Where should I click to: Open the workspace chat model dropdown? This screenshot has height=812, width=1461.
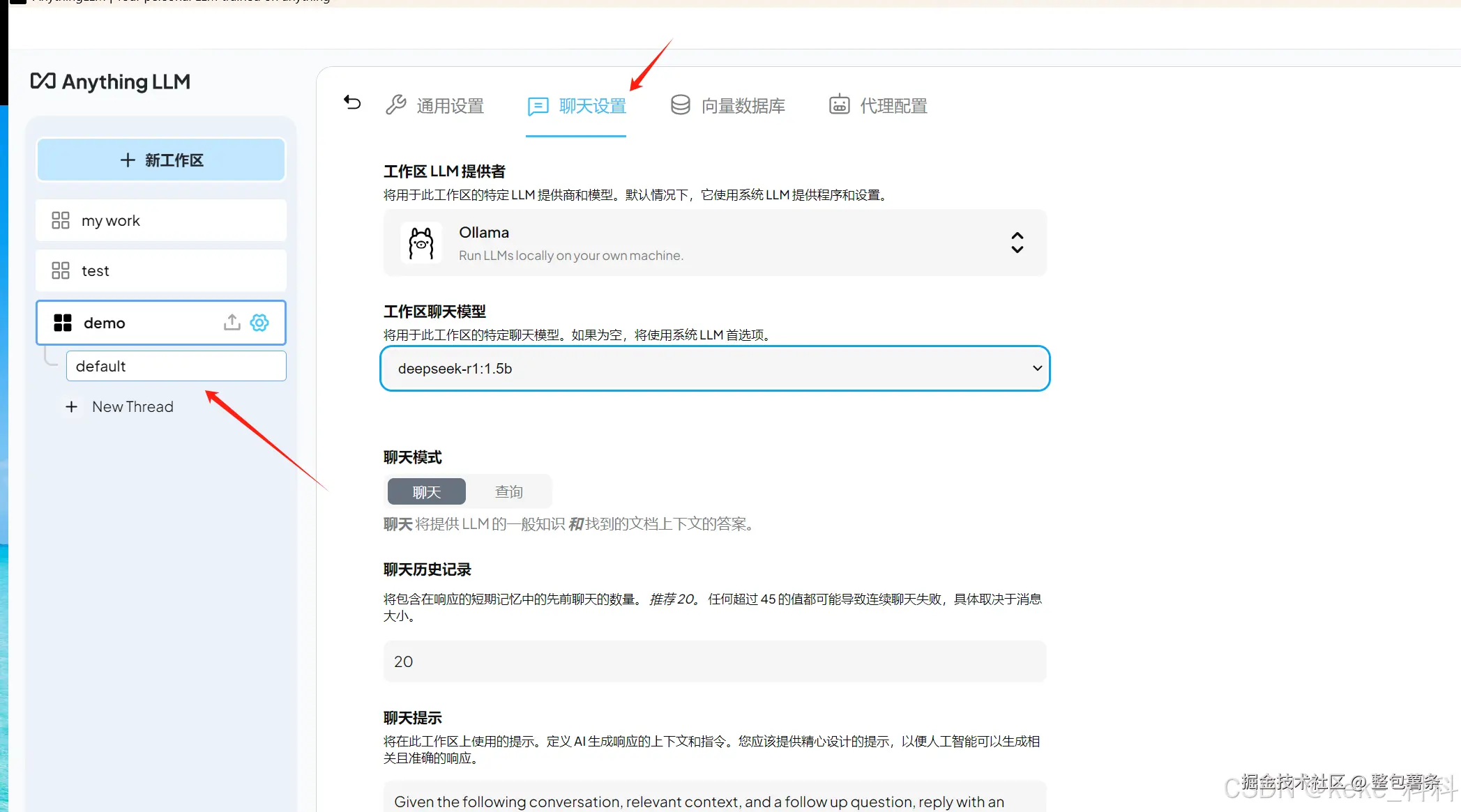[714, 368]
